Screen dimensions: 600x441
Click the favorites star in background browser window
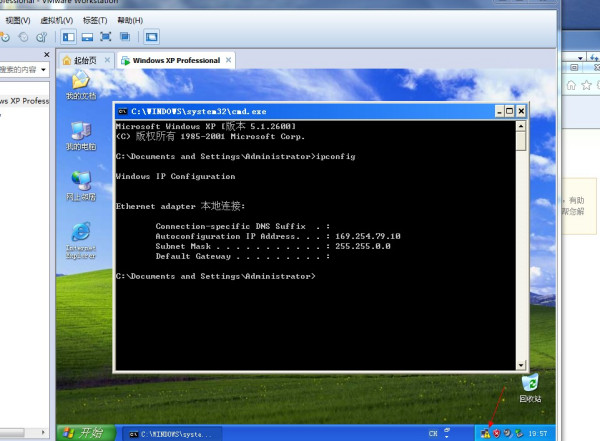(x=586, y=85)
